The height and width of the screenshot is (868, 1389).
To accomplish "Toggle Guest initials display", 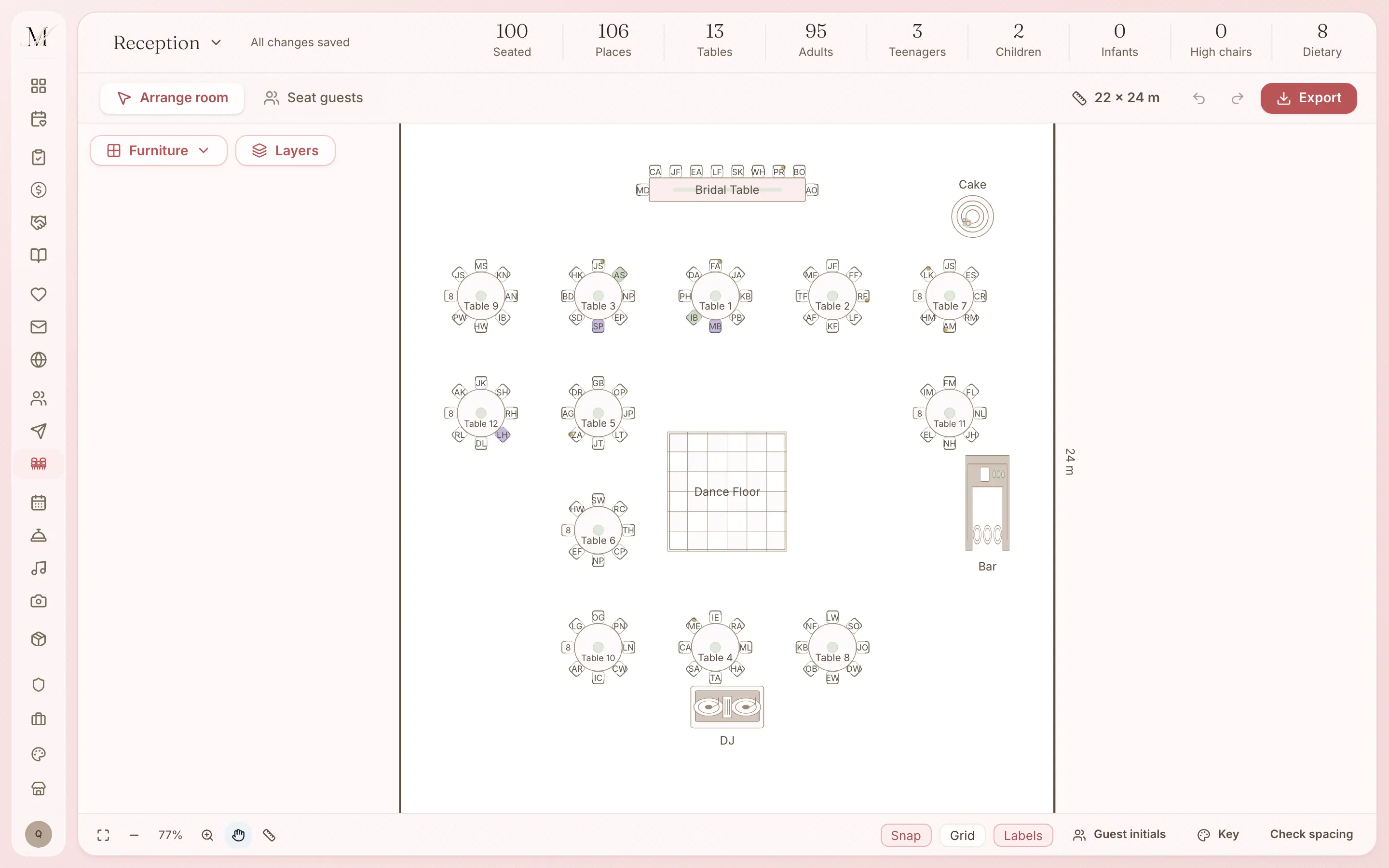I will click(1119, 835).
